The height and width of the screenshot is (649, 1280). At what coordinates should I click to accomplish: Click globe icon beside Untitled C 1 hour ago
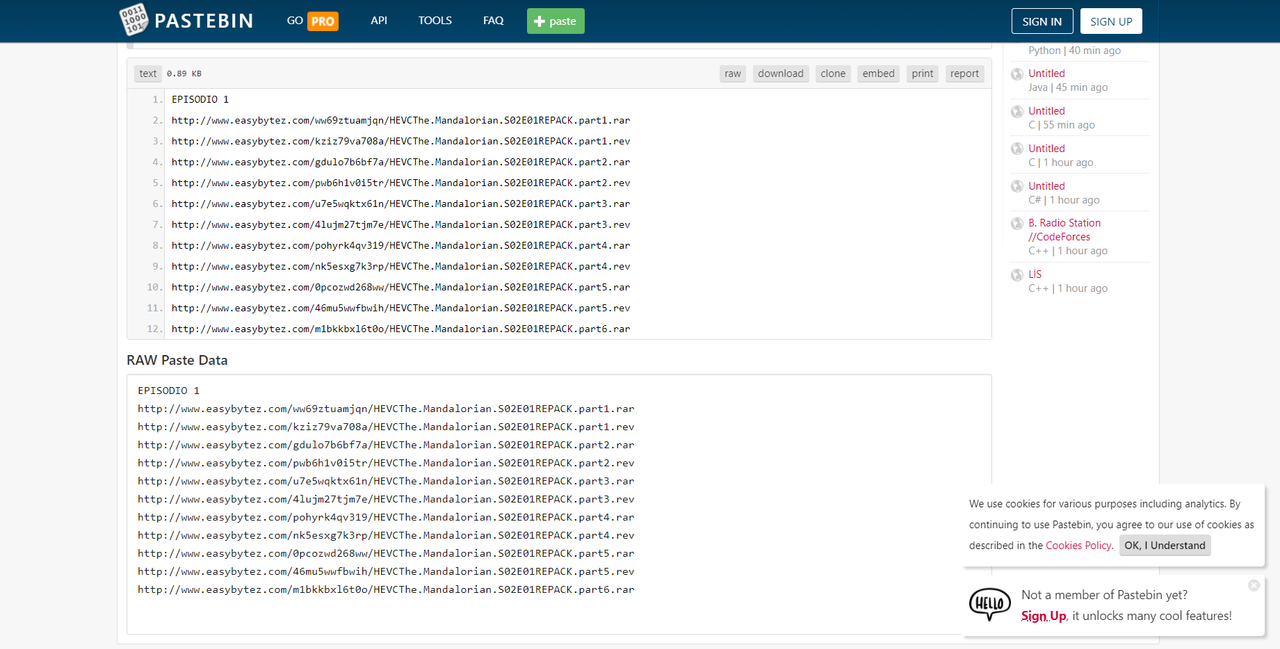[1017, 149]
